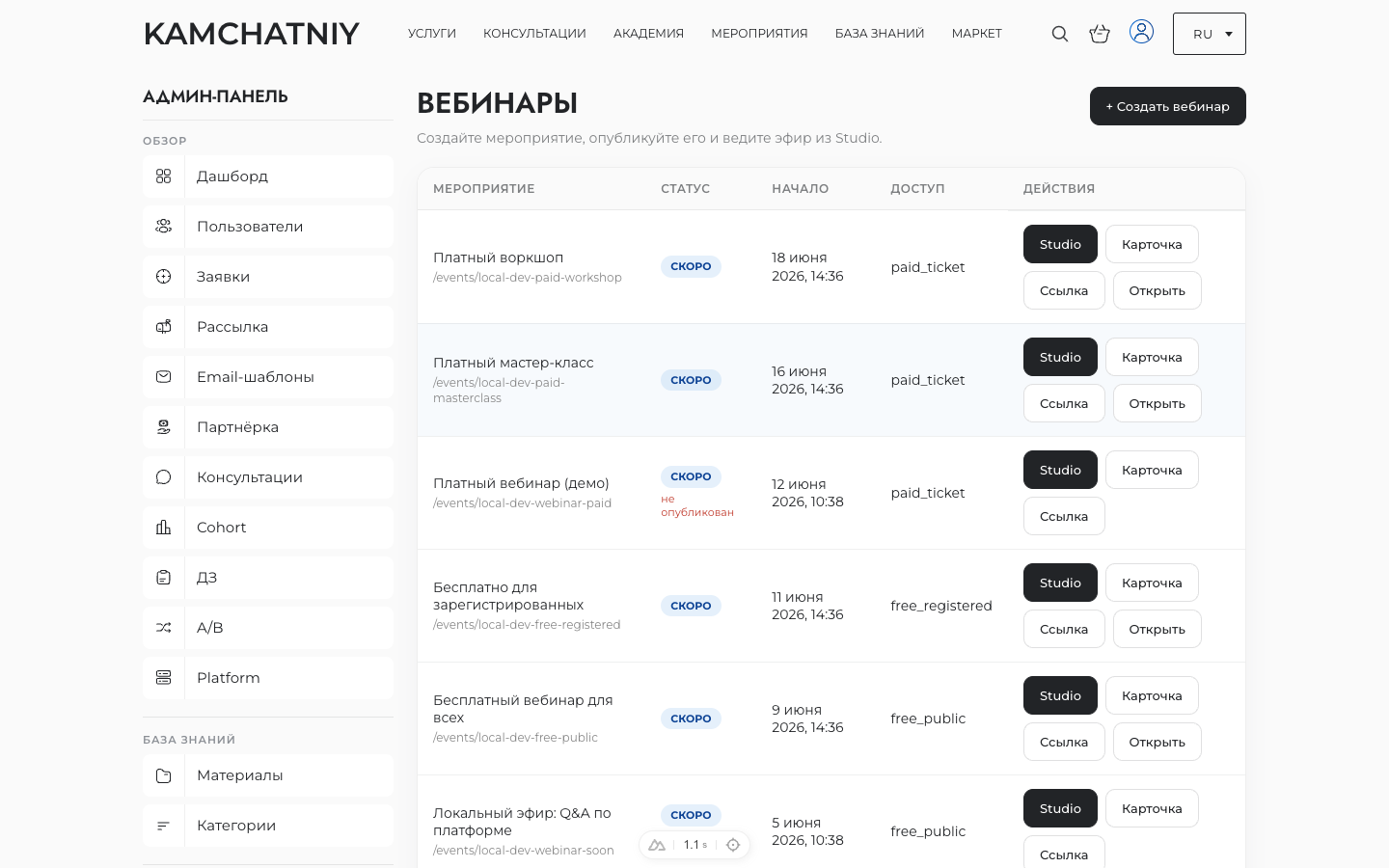Click the Скоро badge for Платный мастер-класс
Screen dimensions: 1389x868
pyautogui.click(x=691, y=380)
